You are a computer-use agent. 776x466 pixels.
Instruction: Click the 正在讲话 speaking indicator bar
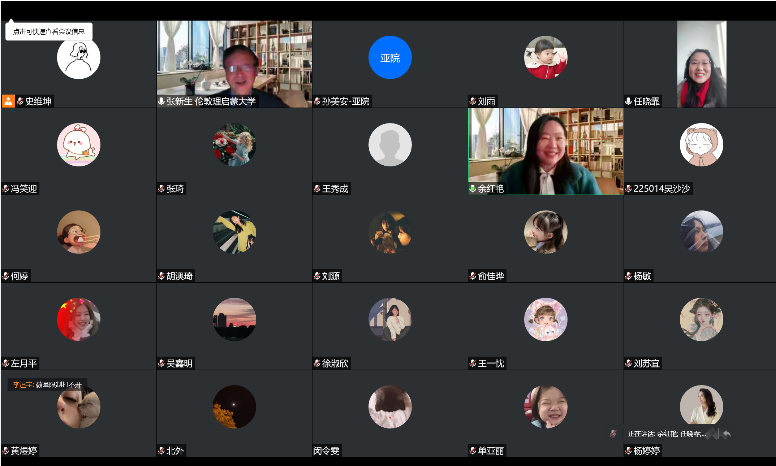pos(665,434)
